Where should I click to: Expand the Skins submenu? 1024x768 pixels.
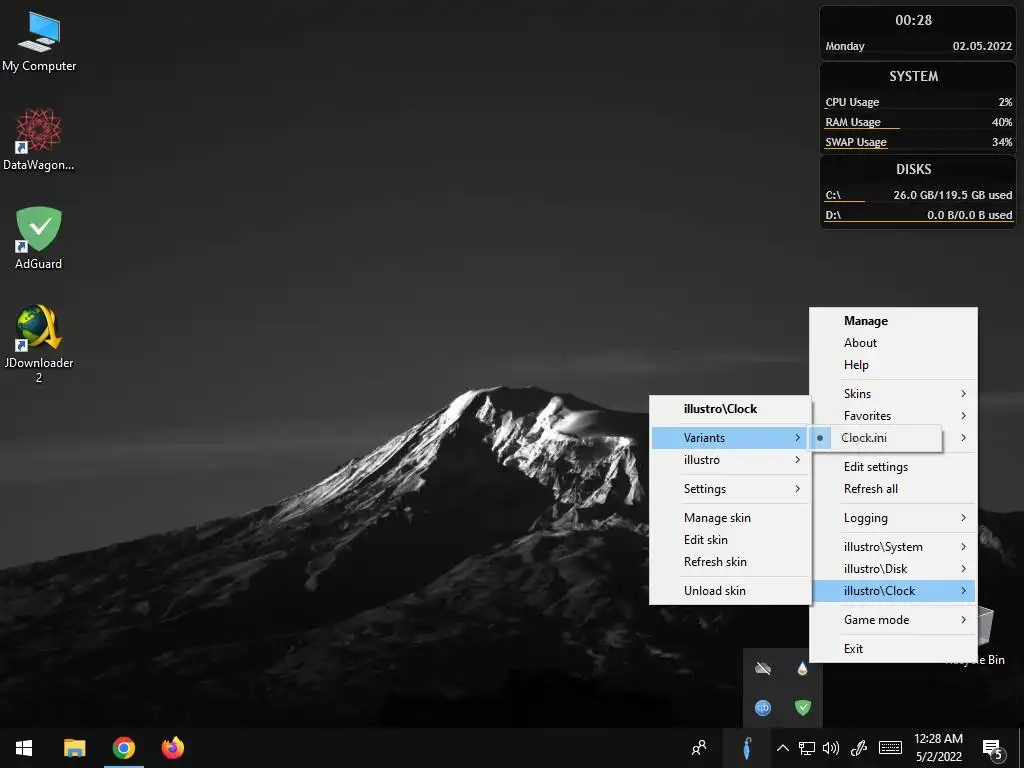[893, 394]
